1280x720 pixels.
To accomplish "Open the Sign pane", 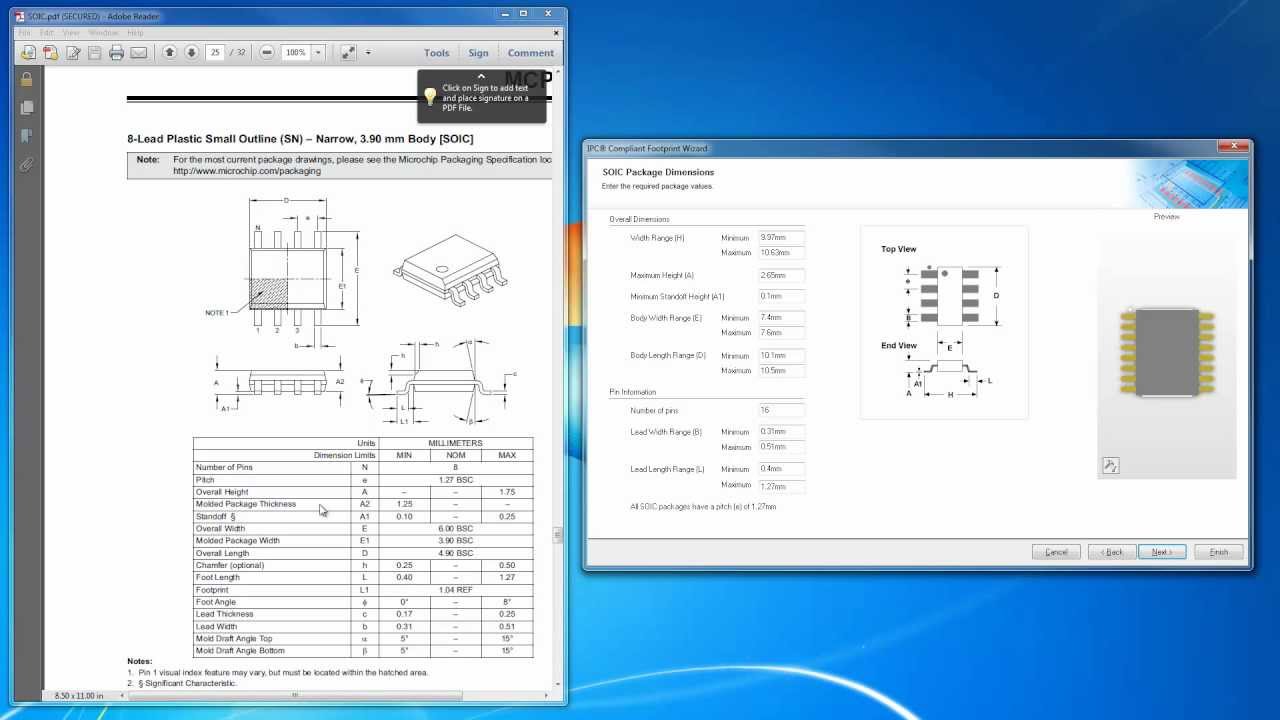I will [479, 53].
